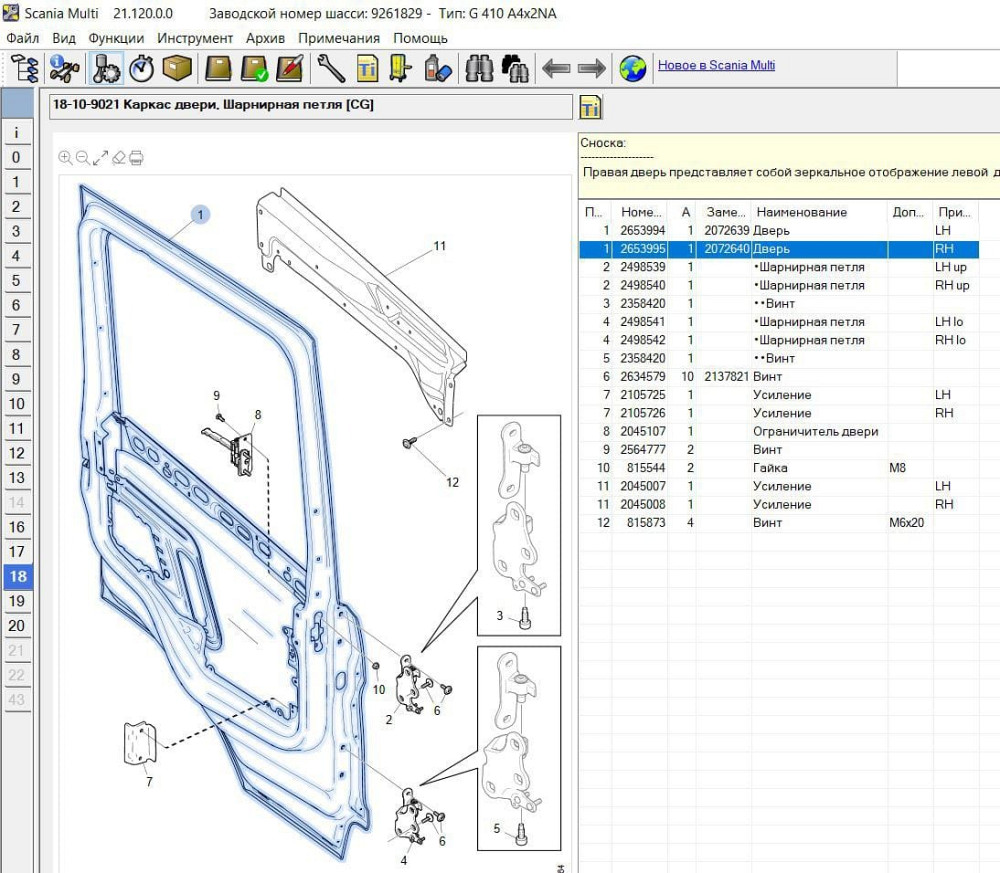Print the door frame diagram
This screenshot has width=1000, height=873.
pos(137,157)
